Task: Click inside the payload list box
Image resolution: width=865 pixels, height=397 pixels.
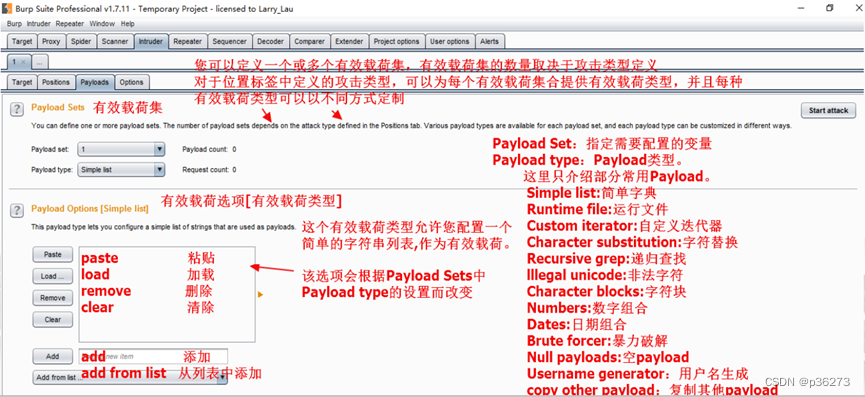Action: [x=167, y=294]
